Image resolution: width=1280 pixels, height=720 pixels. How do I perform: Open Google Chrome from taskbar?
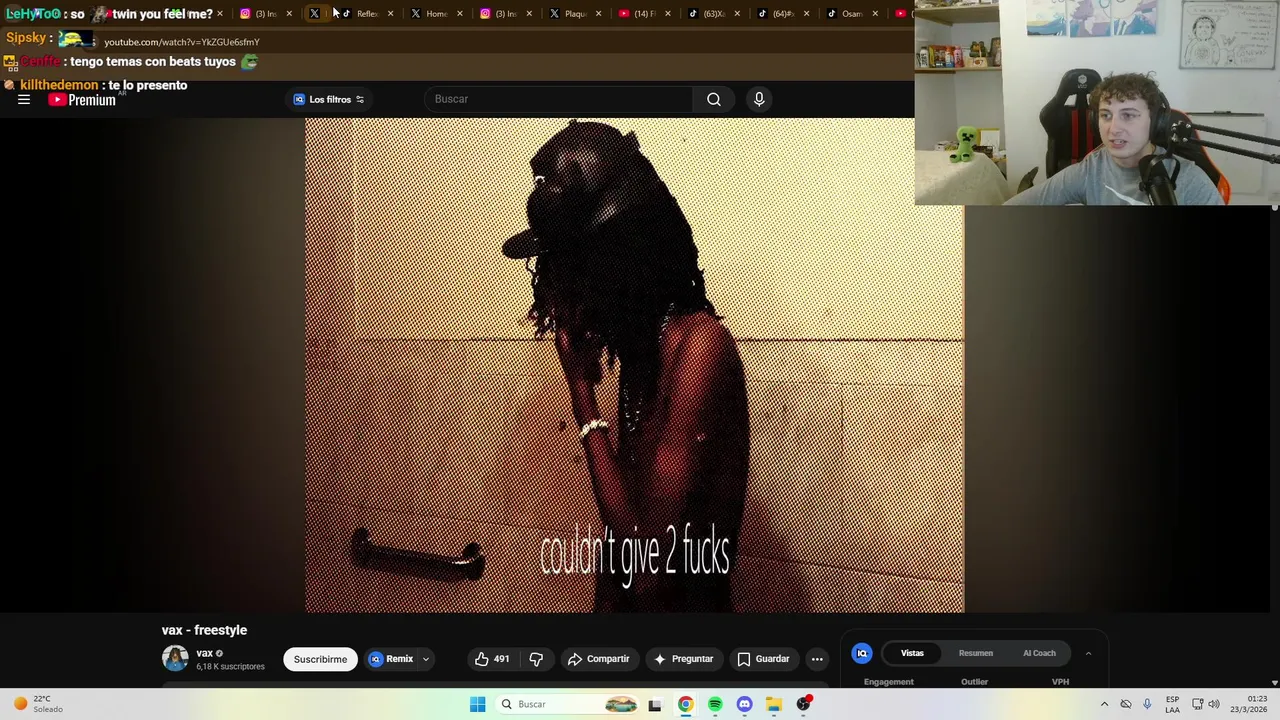click(685, 704)
